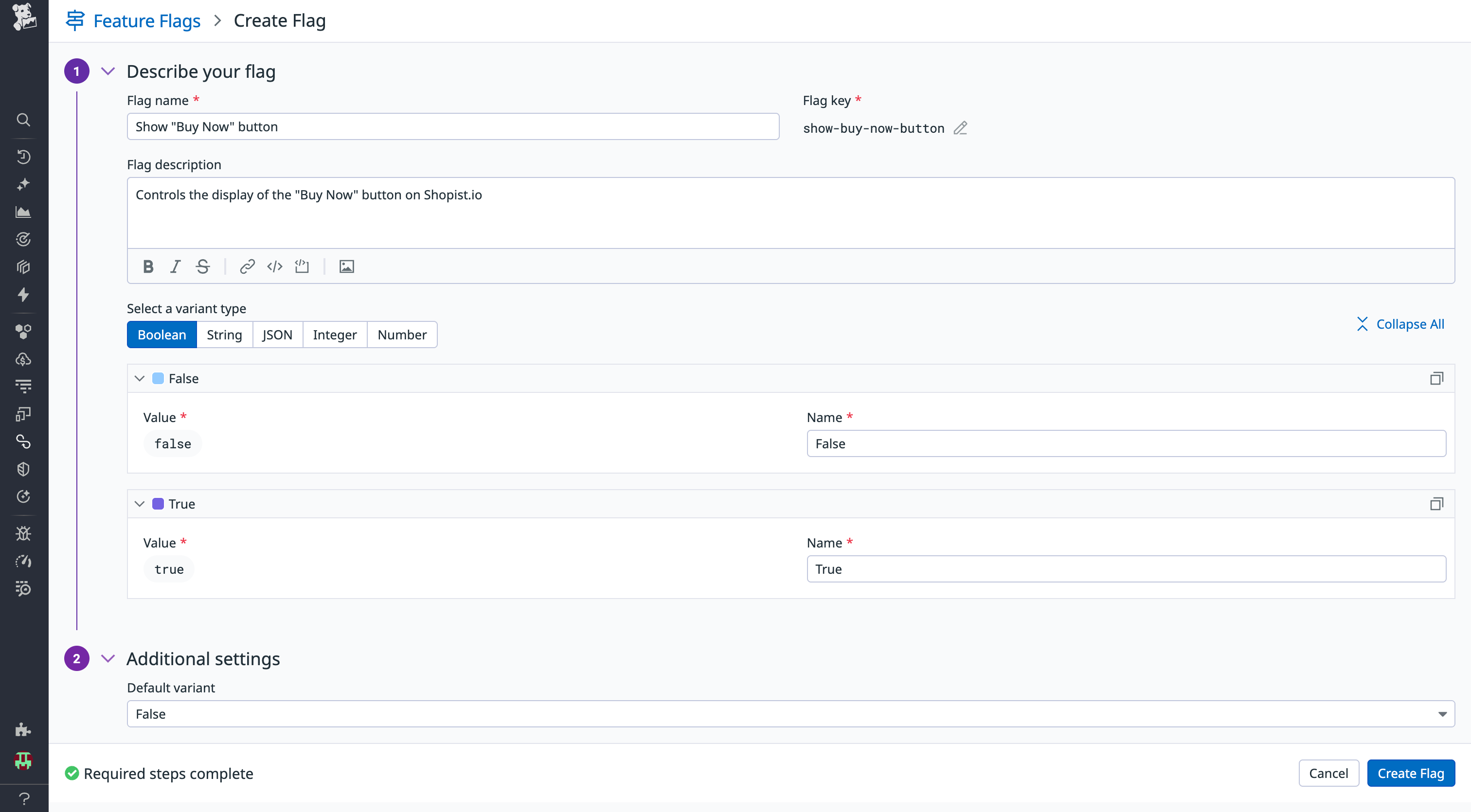
Task: Select the String variant type
Action: (x=224, y=335)
